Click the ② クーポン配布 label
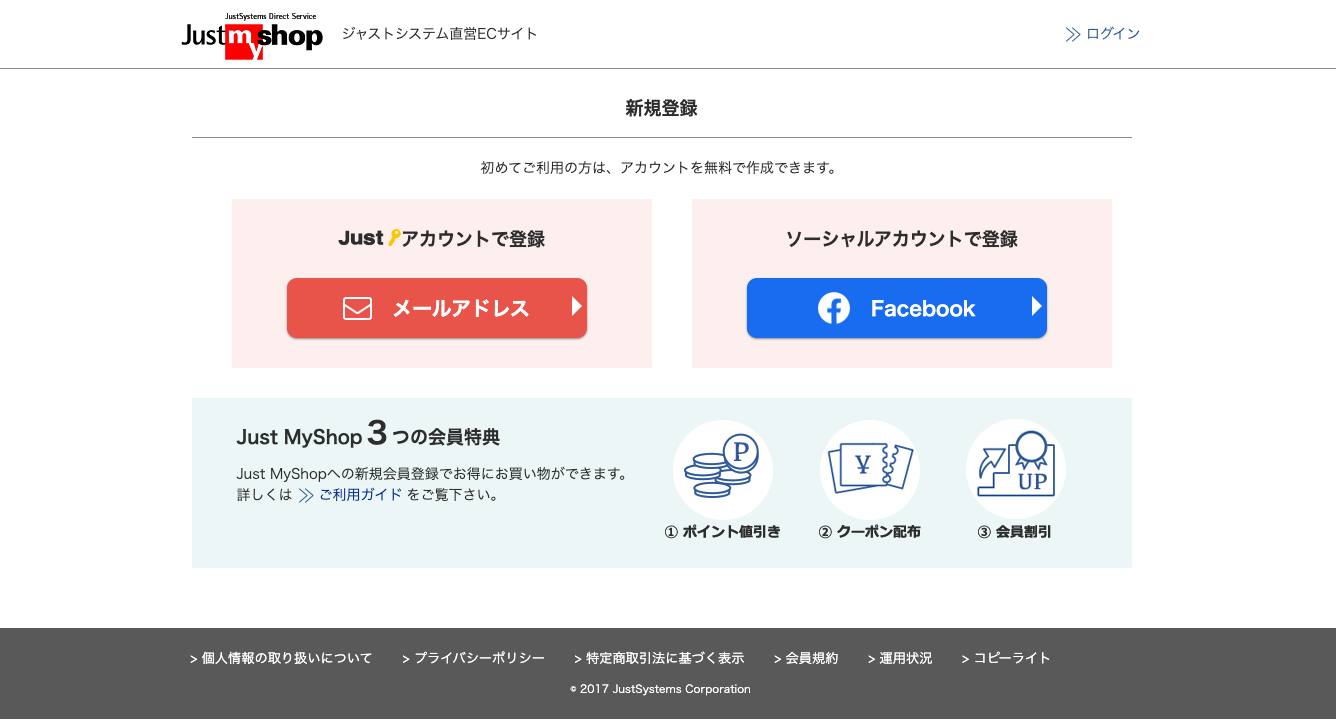The image size is (1336, 725). [869, 532]
